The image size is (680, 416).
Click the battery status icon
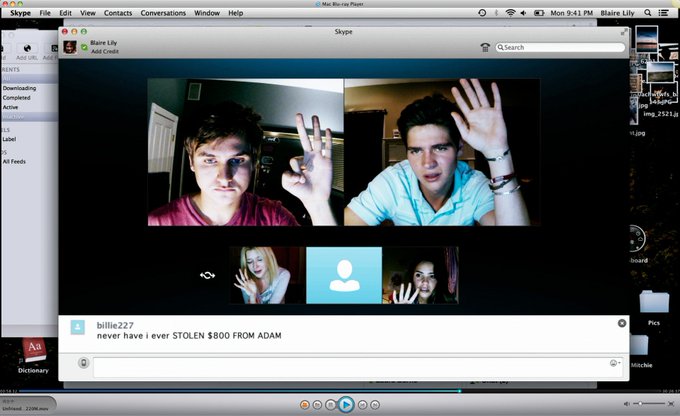tap(539, 13)
